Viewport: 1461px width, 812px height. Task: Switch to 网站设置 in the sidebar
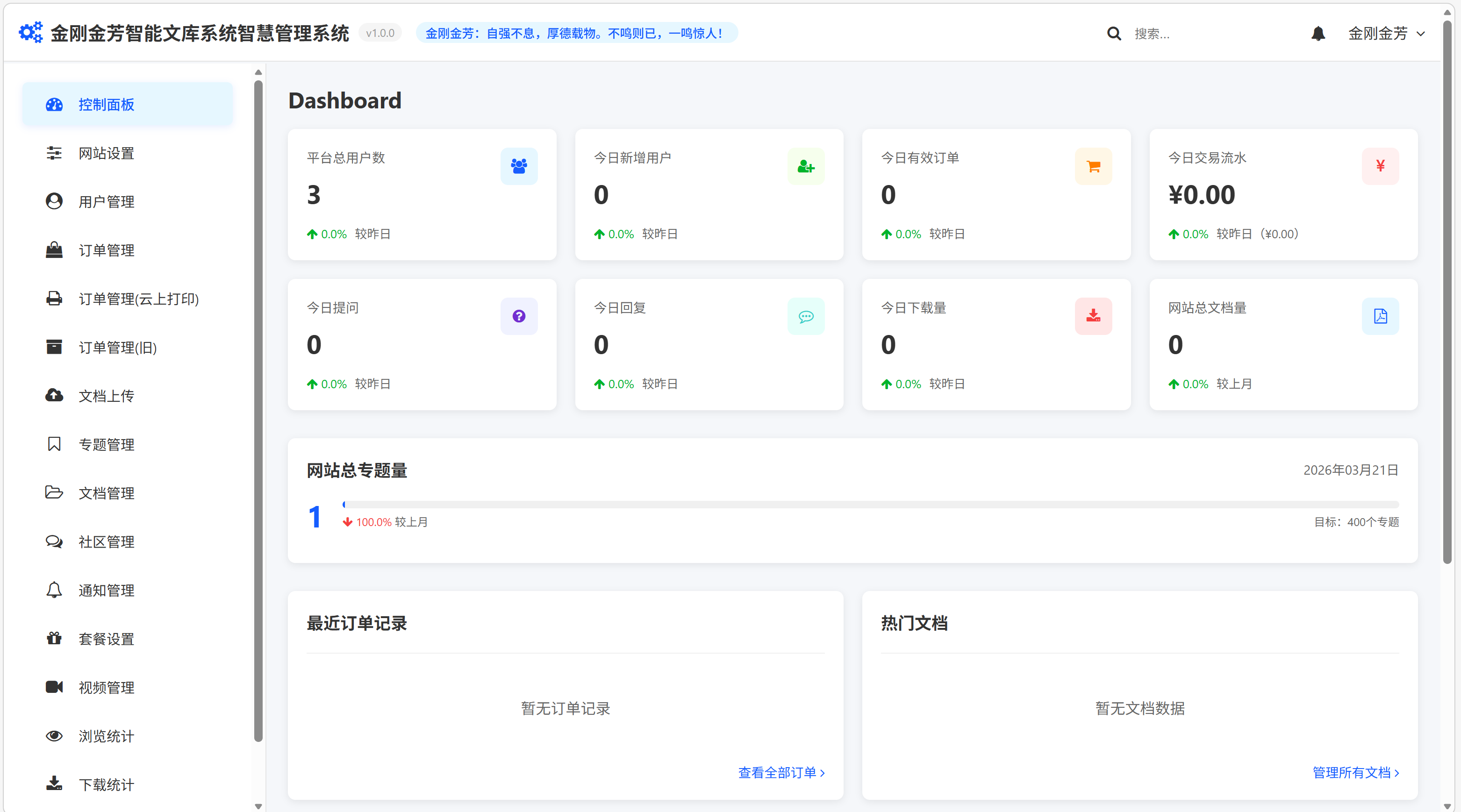[106, 152]
